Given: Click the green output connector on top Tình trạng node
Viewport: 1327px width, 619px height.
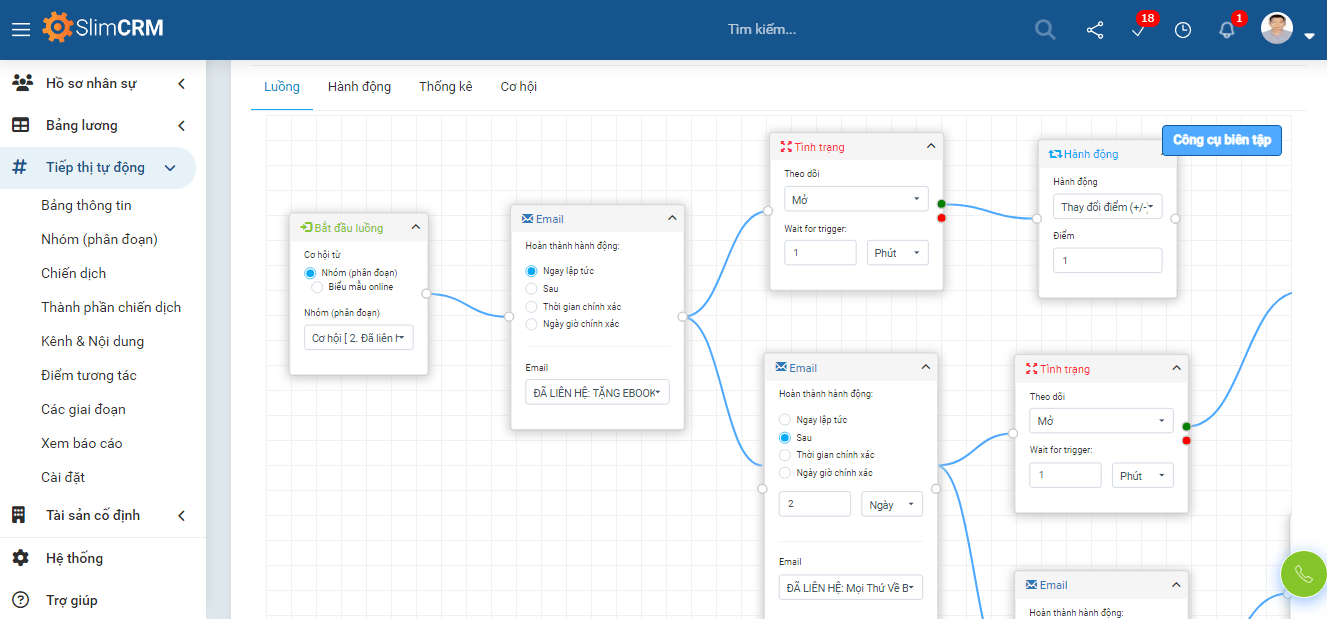Looking at the screenshot, I should click(x=941, y=204).
